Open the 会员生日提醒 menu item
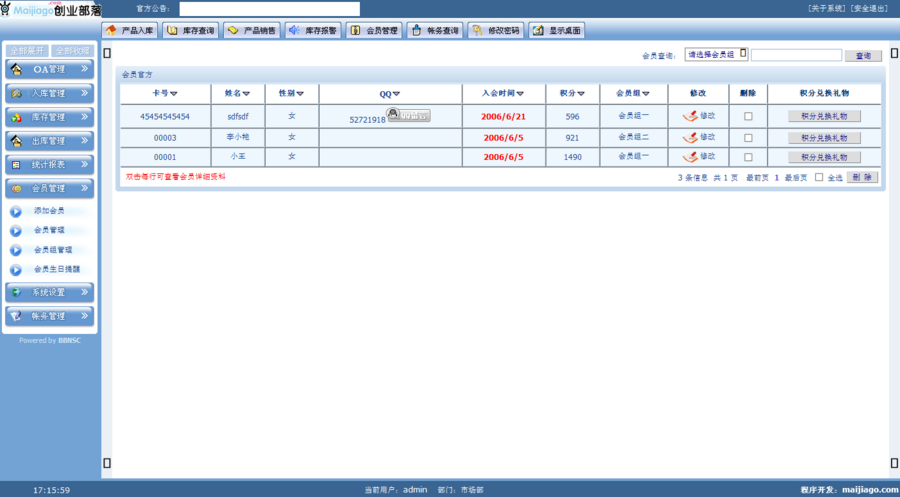 pos(57,269)
